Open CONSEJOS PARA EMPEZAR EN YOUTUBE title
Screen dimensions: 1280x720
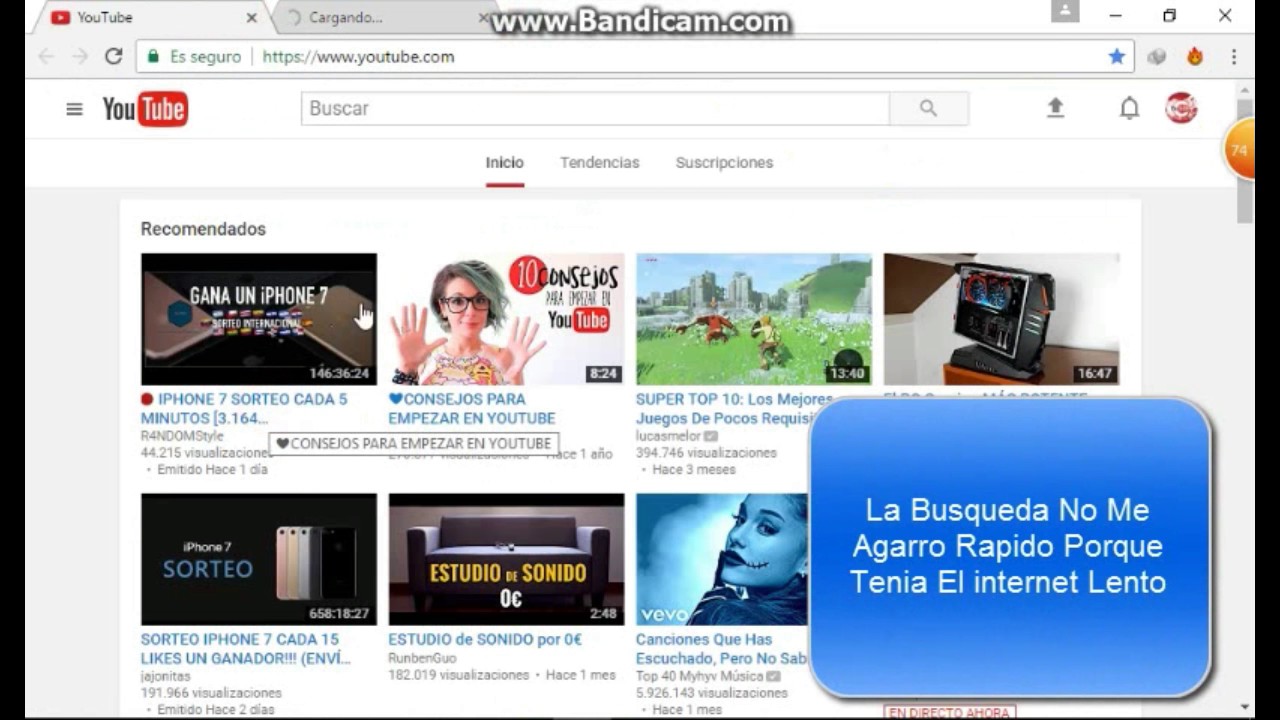(472, 408)
